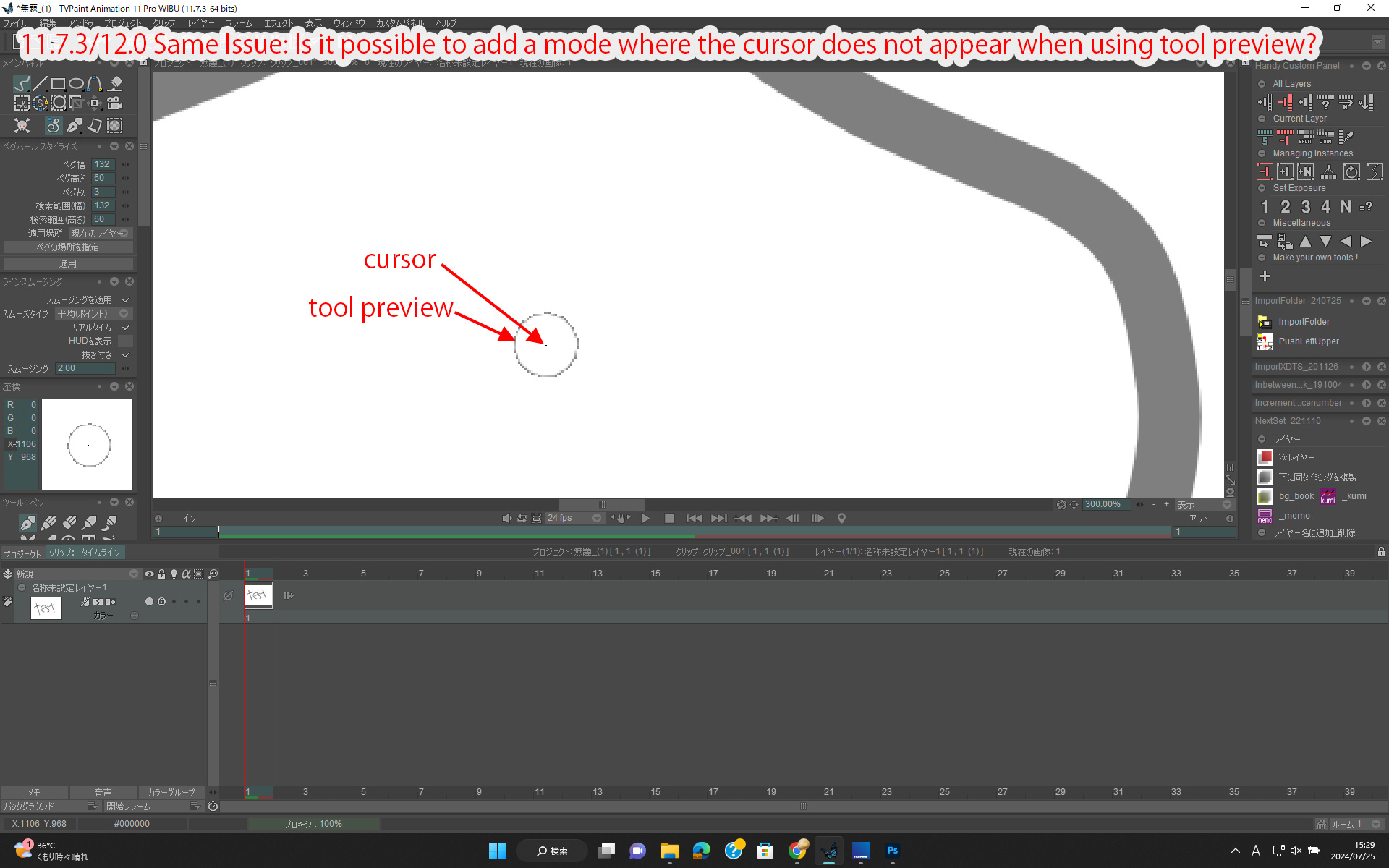The image size is (1389, 868).
Task: Collapse the Set Exposure section
Action: tap(1262, 188)
